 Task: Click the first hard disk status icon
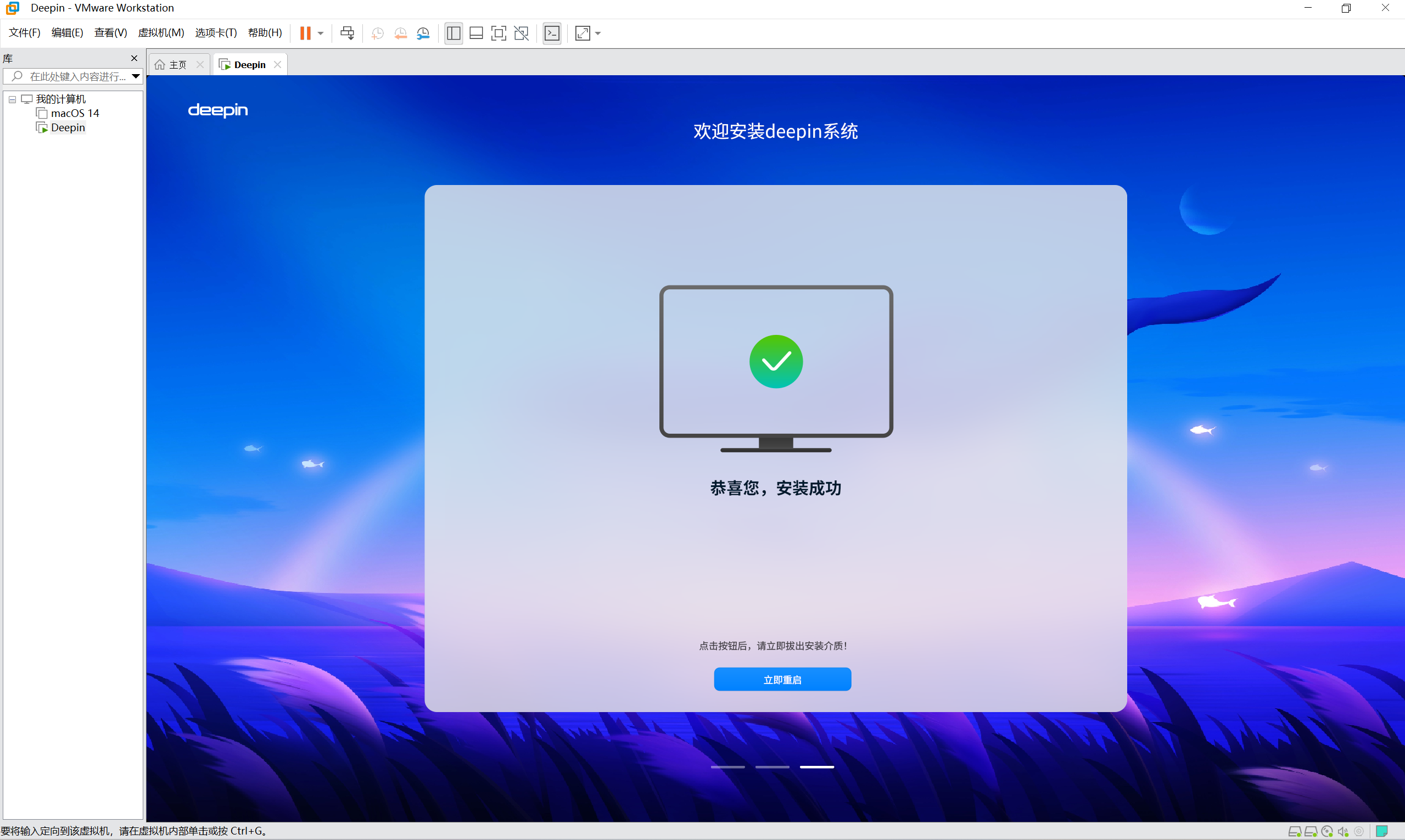click(1295, 832)
